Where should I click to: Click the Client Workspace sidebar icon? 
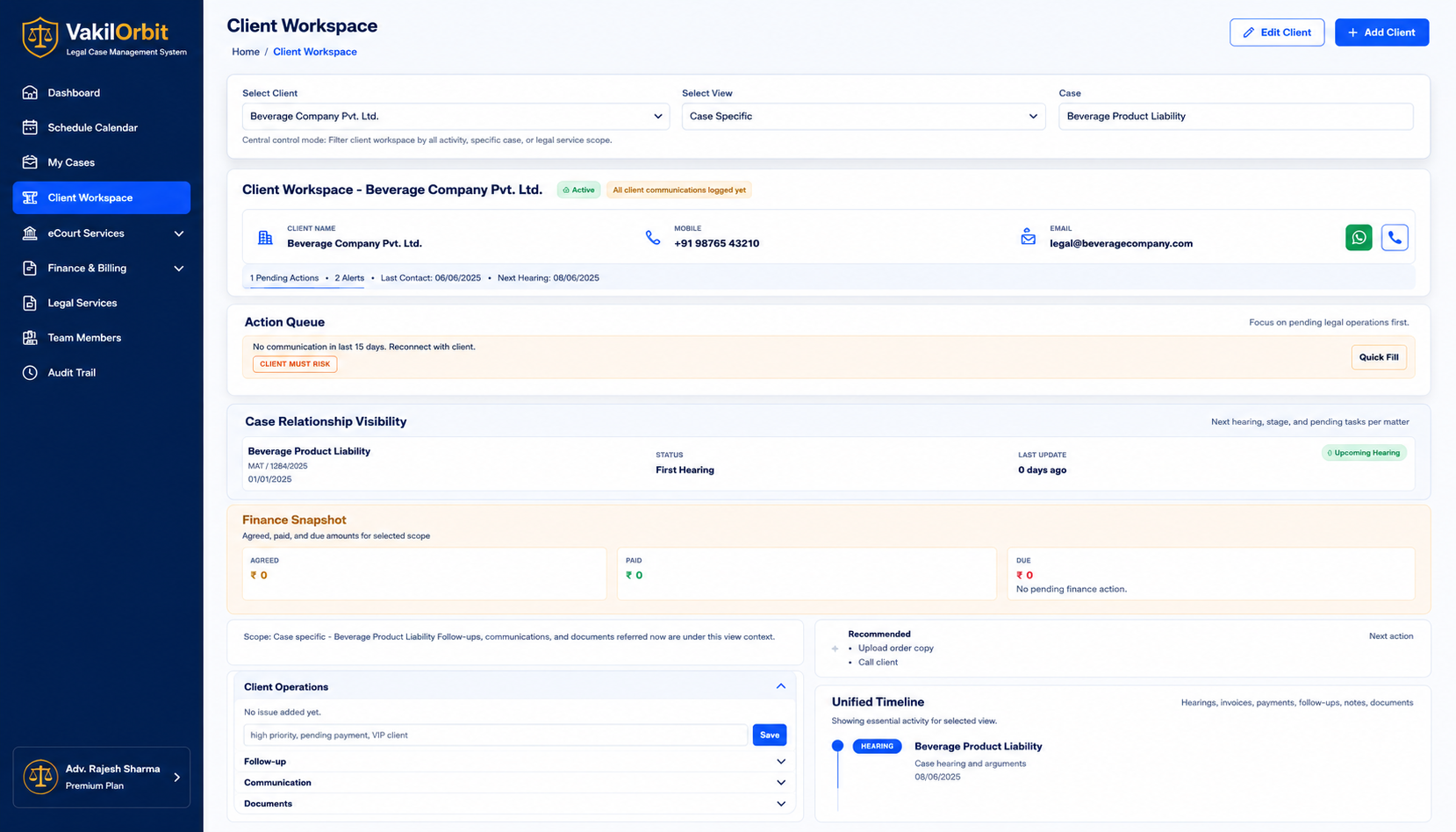tap(30, 197)
